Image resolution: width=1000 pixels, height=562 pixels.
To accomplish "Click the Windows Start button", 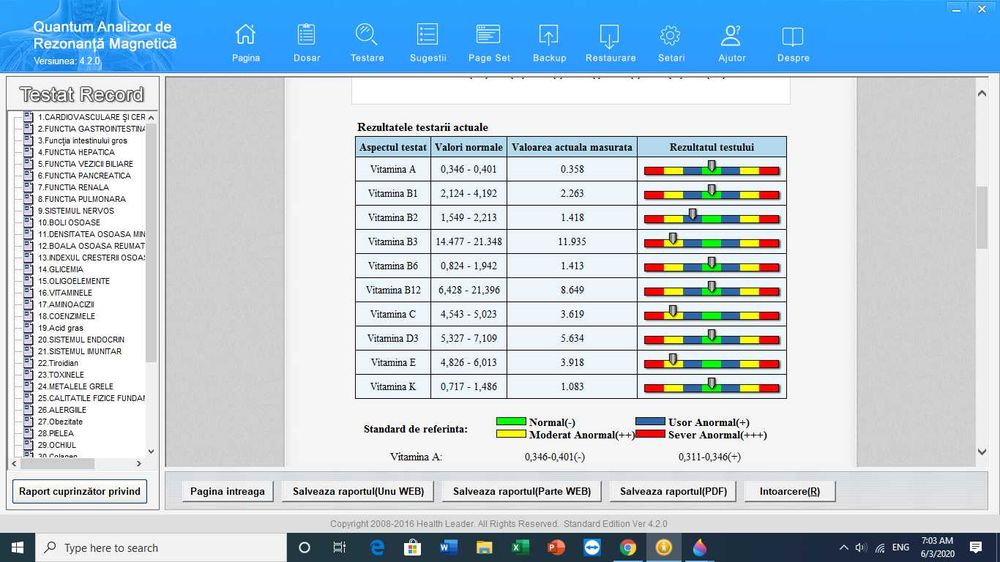I will [x=17, y=547].
